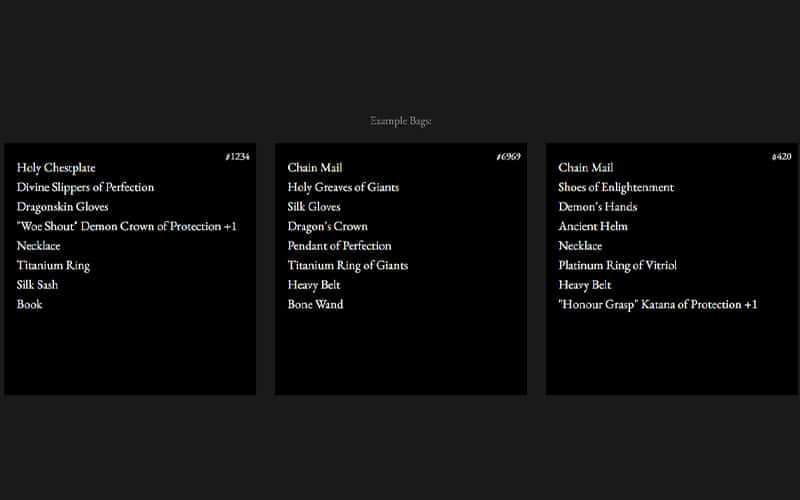Select "Shoes of Enlightenment" item
800x500 pixels.
click(x=616, y=187)
